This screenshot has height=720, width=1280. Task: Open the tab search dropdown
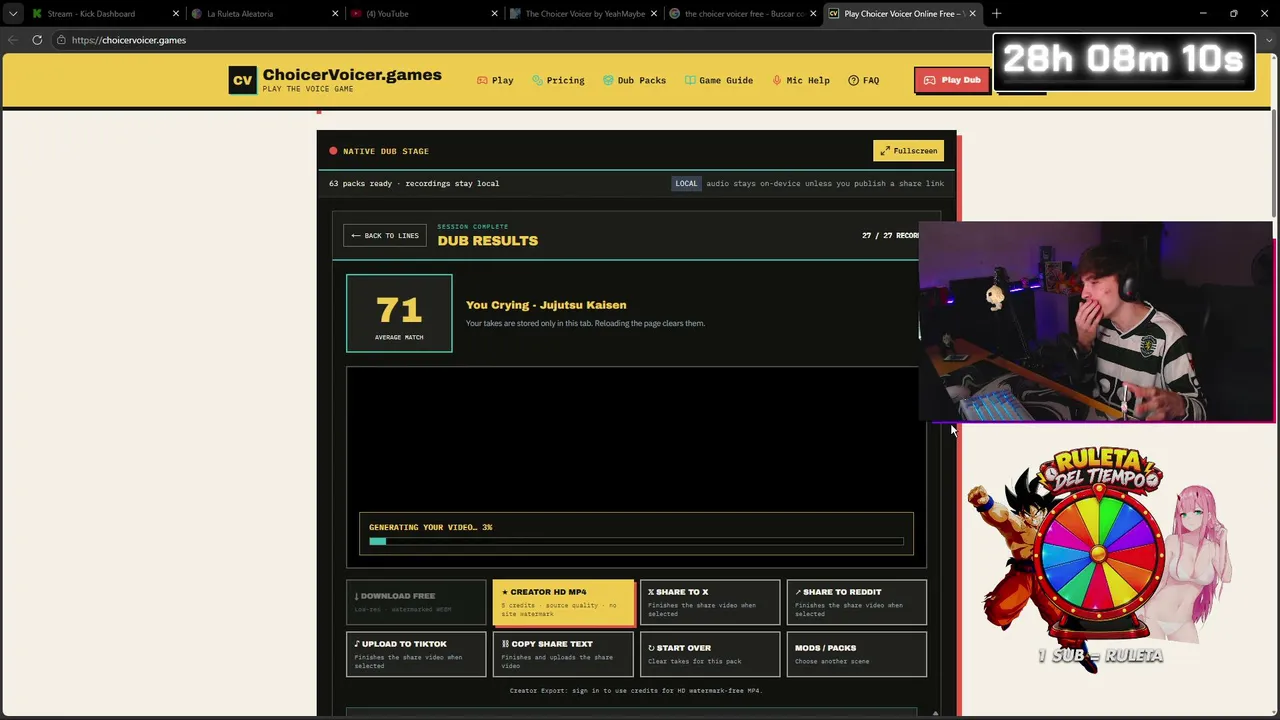(13, 14)
